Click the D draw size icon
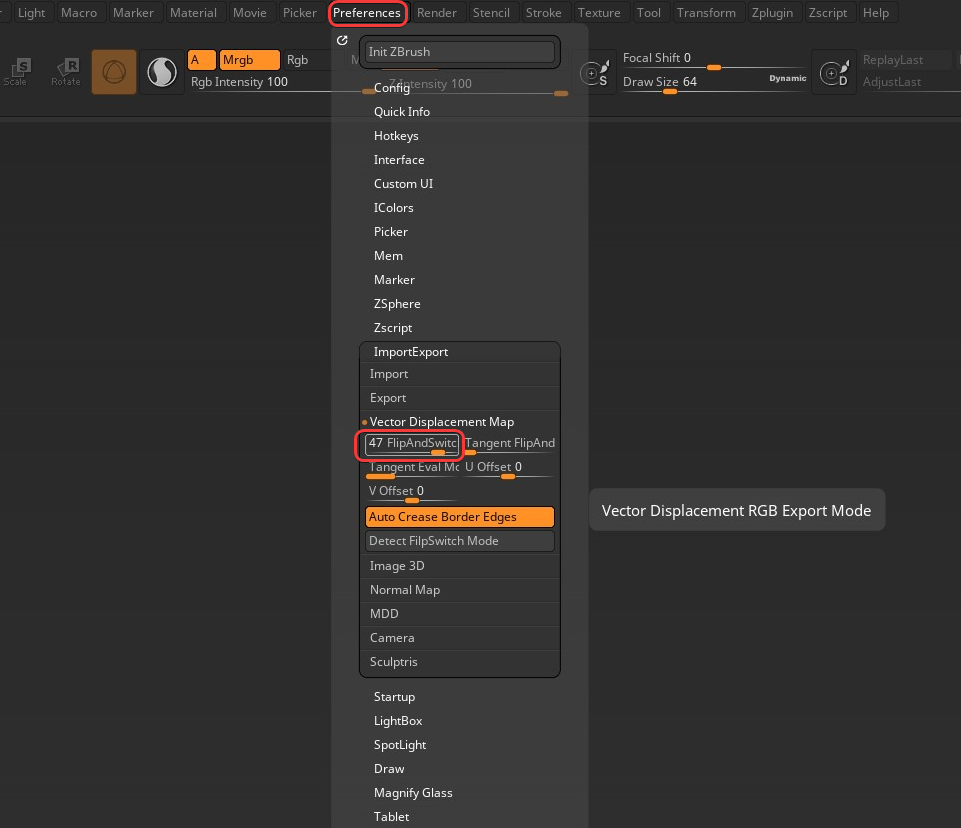Image resolution: width=961 pixels, height=828 pixels. coord(834,74)
